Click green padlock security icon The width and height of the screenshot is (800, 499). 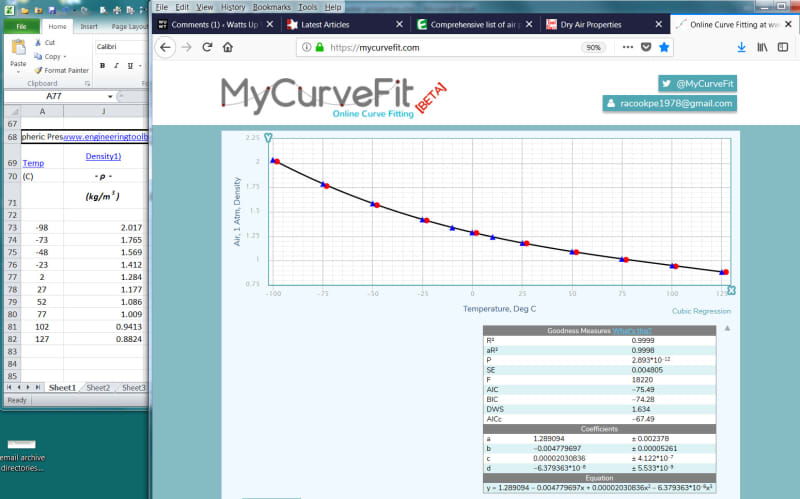[319, 47]
